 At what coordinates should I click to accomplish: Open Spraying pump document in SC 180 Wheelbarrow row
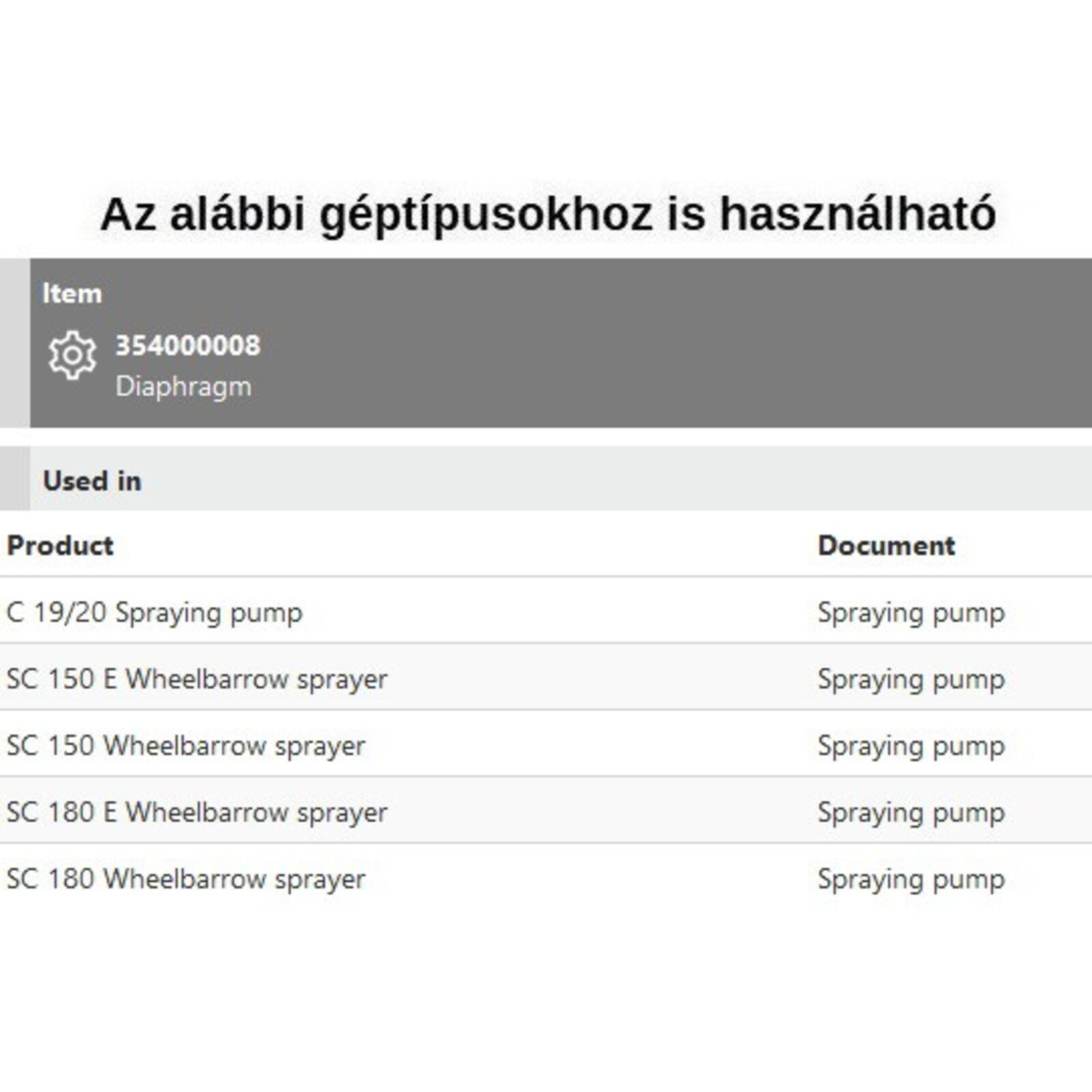coord(910,878)
